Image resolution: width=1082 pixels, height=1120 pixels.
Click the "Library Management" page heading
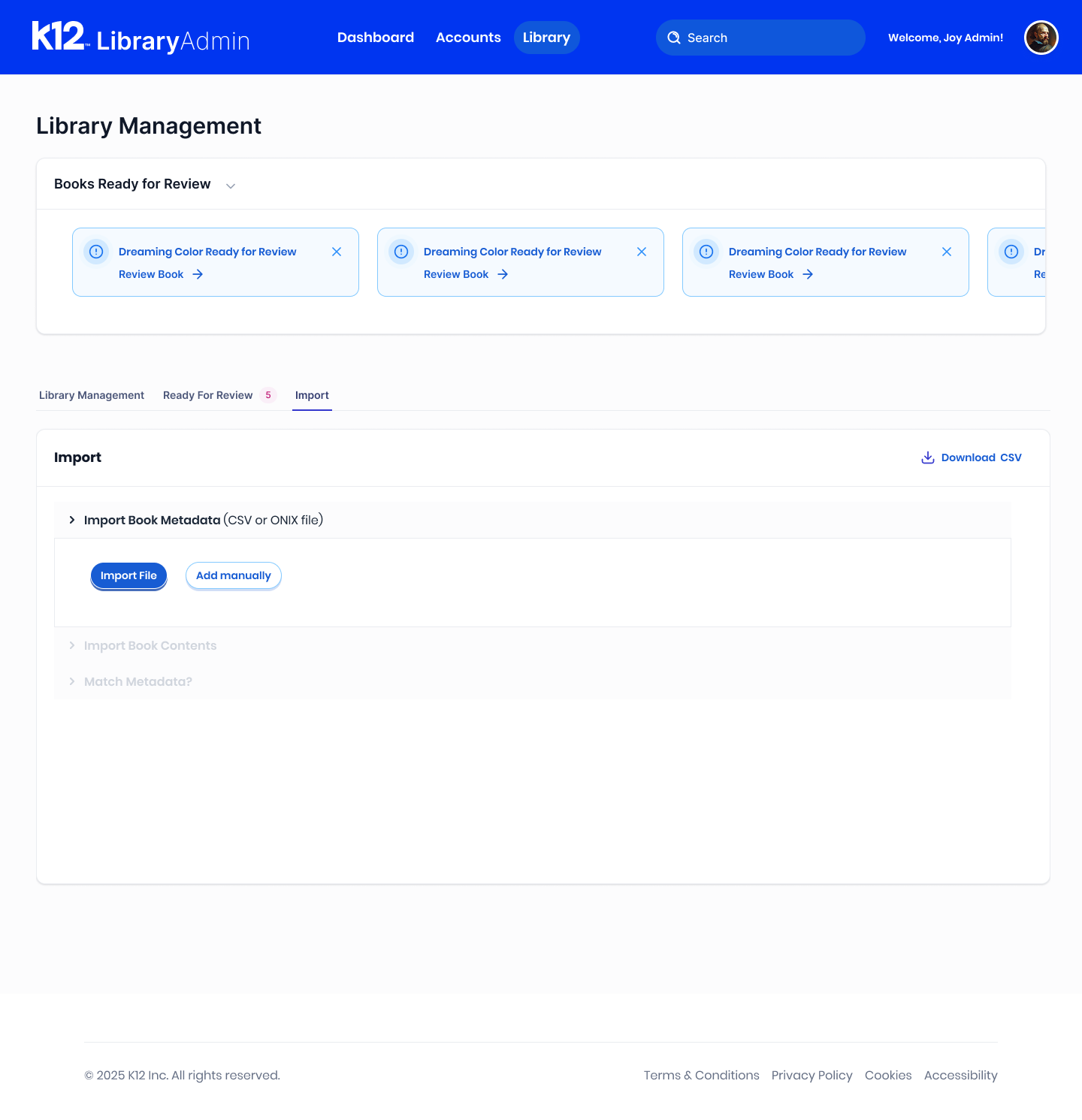click(149, 125)
